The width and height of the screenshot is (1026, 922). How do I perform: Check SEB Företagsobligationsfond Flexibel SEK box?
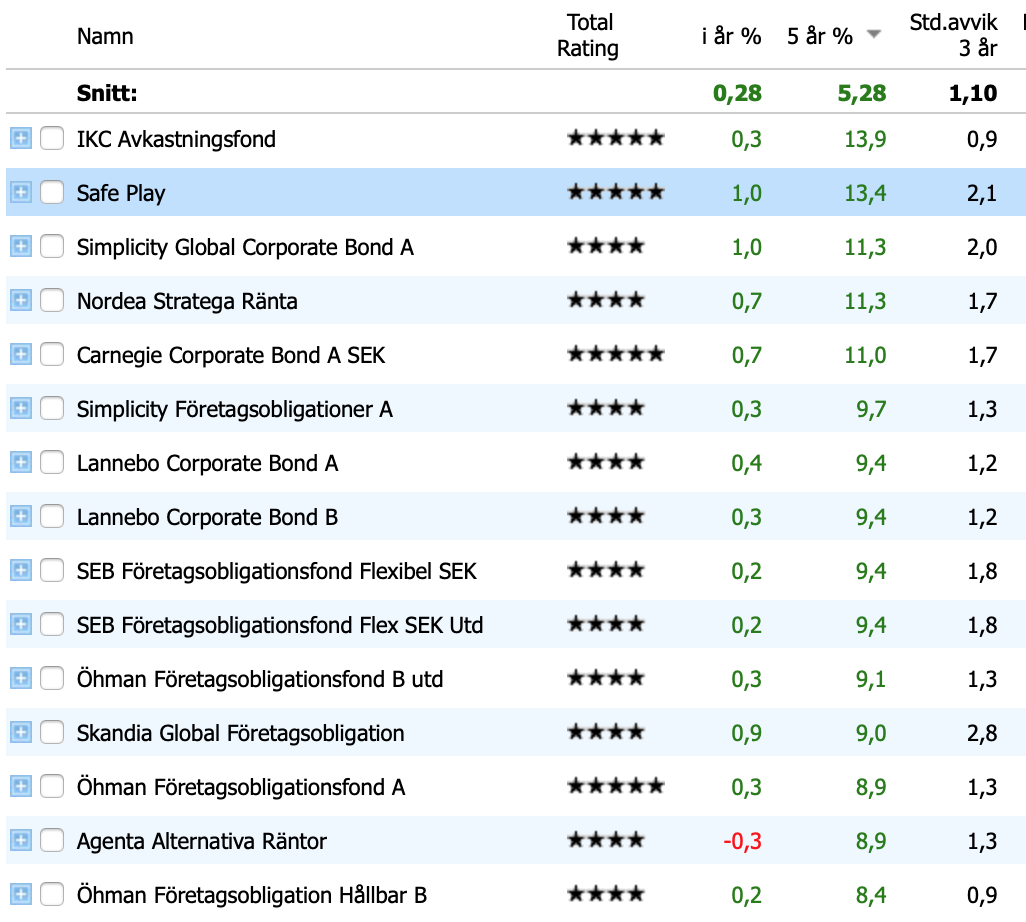pos(52,571)
